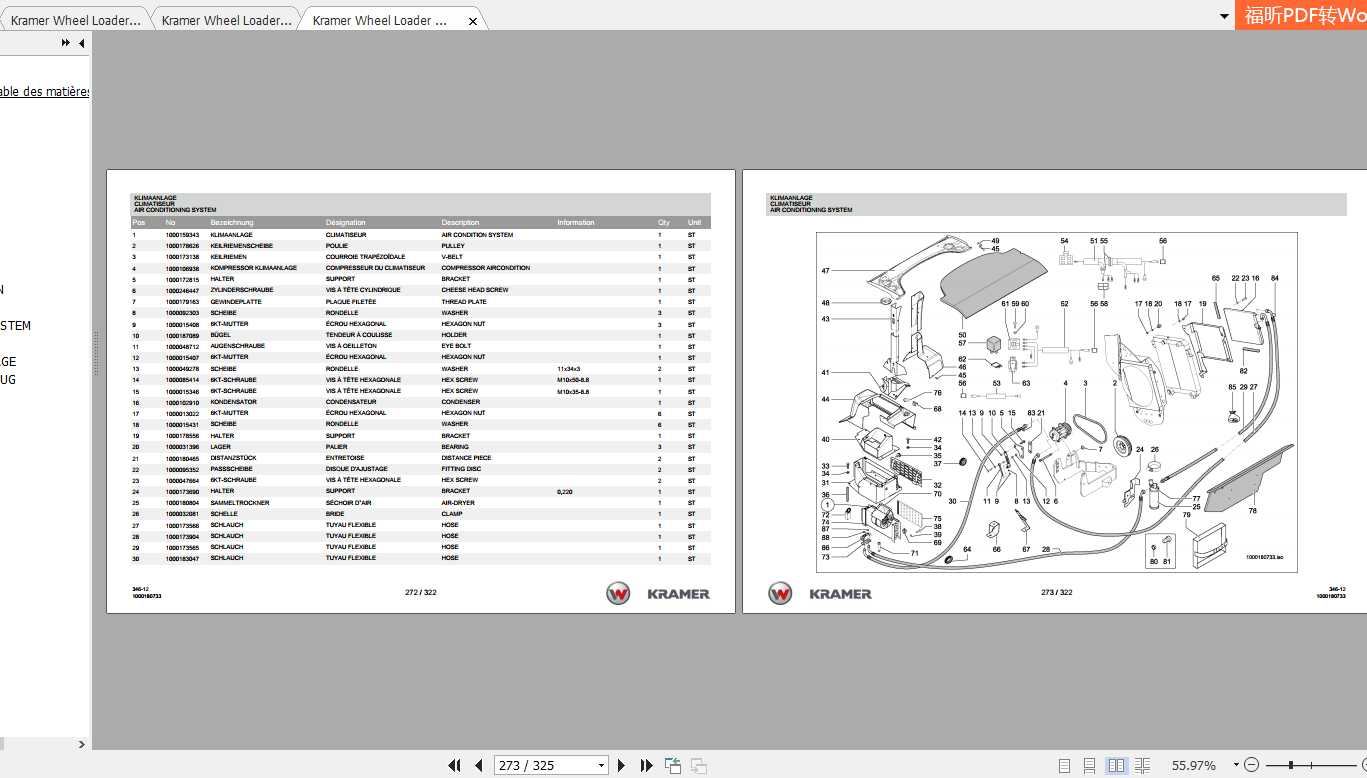Screen dimensions: 1367x778
Task: Click the Information column header
Action: click(576, 222)
